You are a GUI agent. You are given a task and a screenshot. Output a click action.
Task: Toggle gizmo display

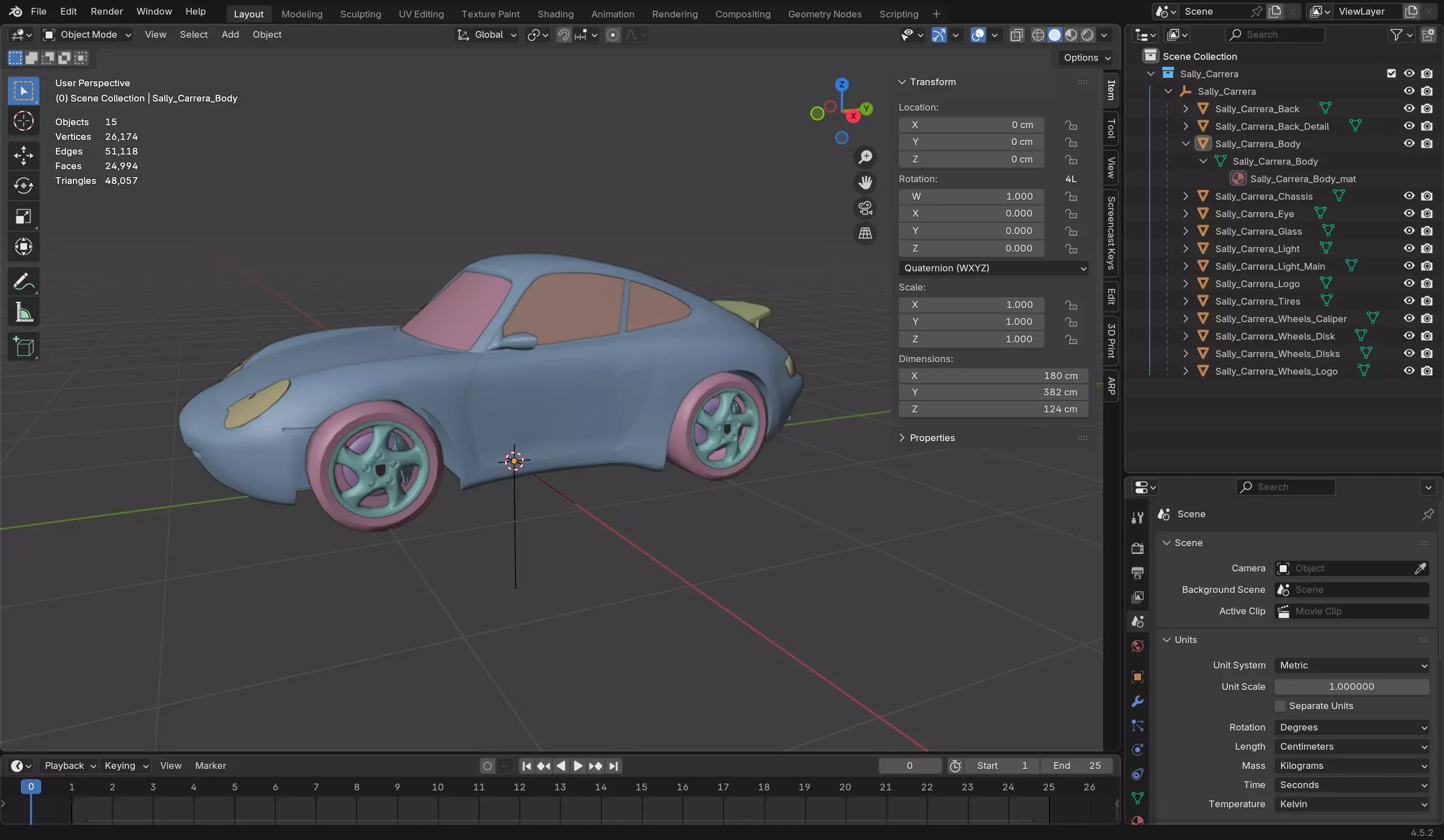(x=939, y=35)
